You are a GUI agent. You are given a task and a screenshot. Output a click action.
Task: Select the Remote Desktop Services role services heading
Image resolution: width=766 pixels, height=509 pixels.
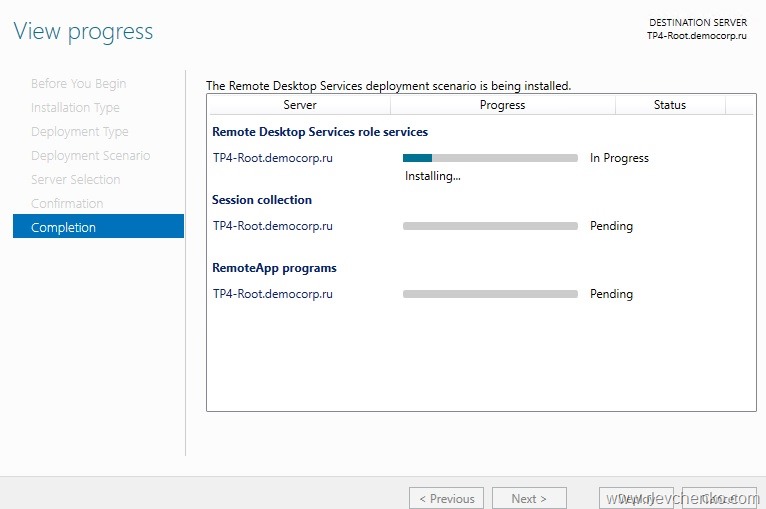320,132
